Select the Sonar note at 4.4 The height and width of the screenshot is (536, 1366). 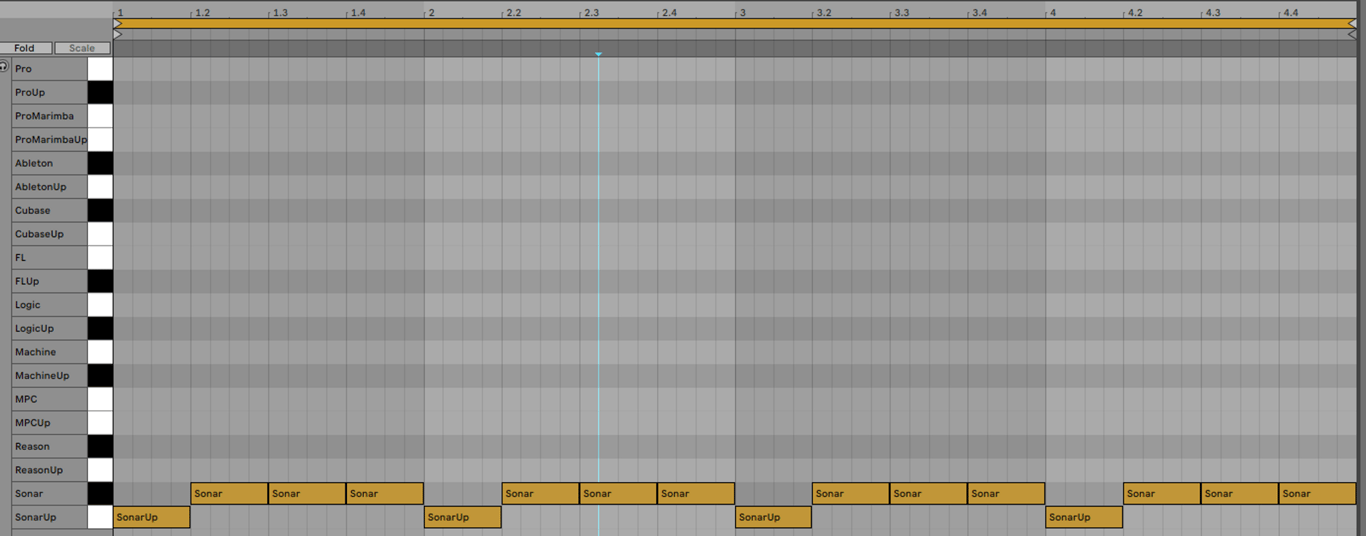tap(1318, 493)
